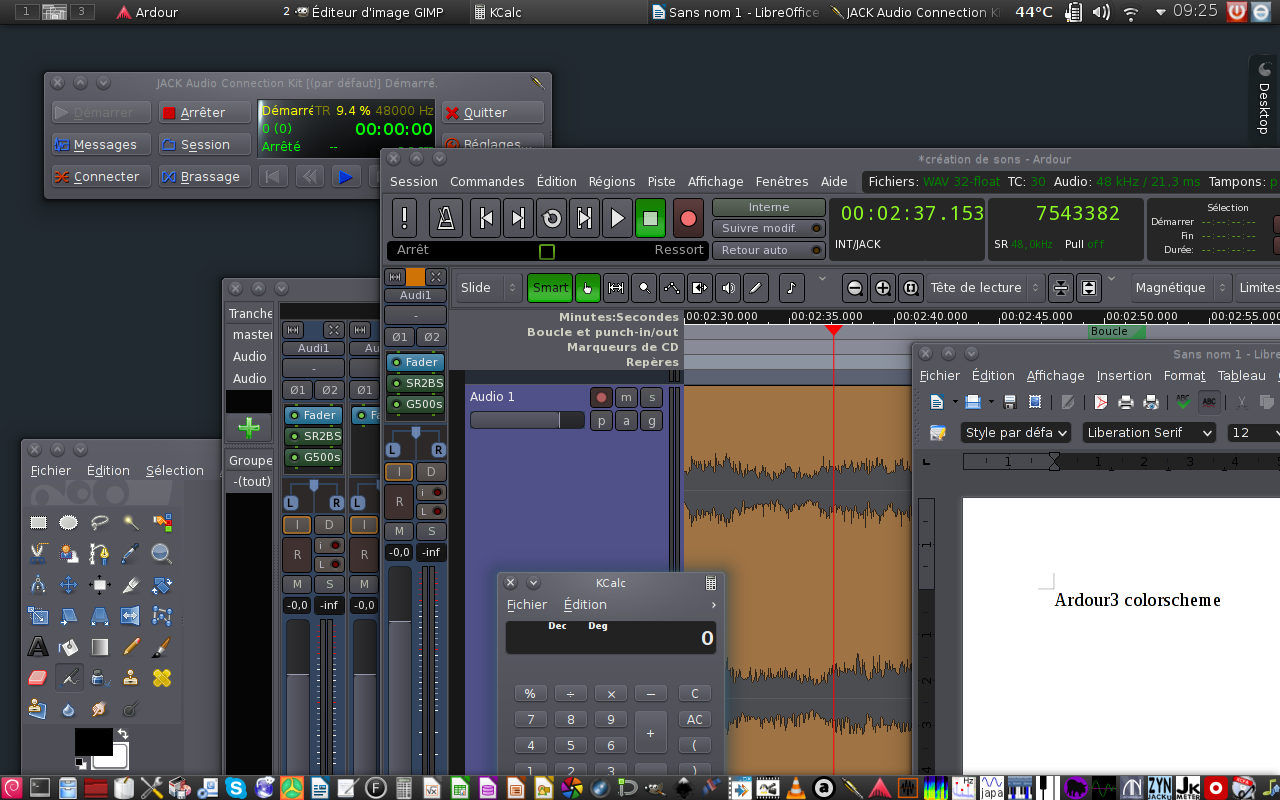1280x800 pixels.
Task: Select the grab (hand) tool in Ardour
Action: (588, 288)
